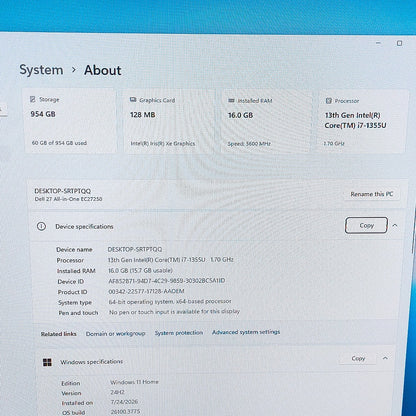Click the Installed on date value

tap(124, 402)
